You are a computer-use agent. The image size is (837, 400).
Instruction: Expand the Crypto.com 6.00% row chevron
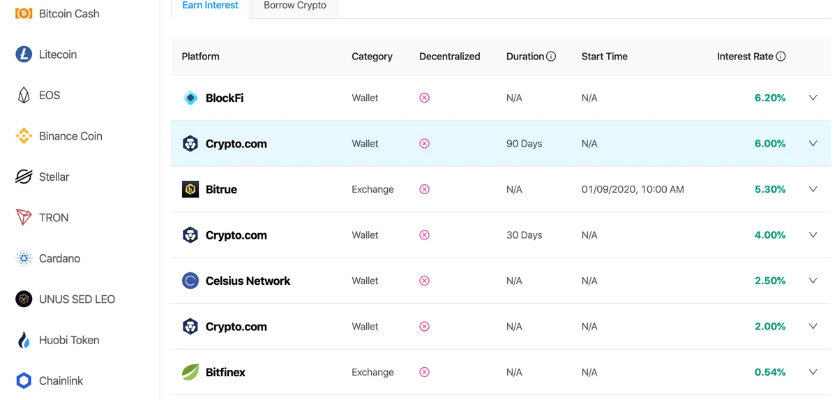point(813,143)
